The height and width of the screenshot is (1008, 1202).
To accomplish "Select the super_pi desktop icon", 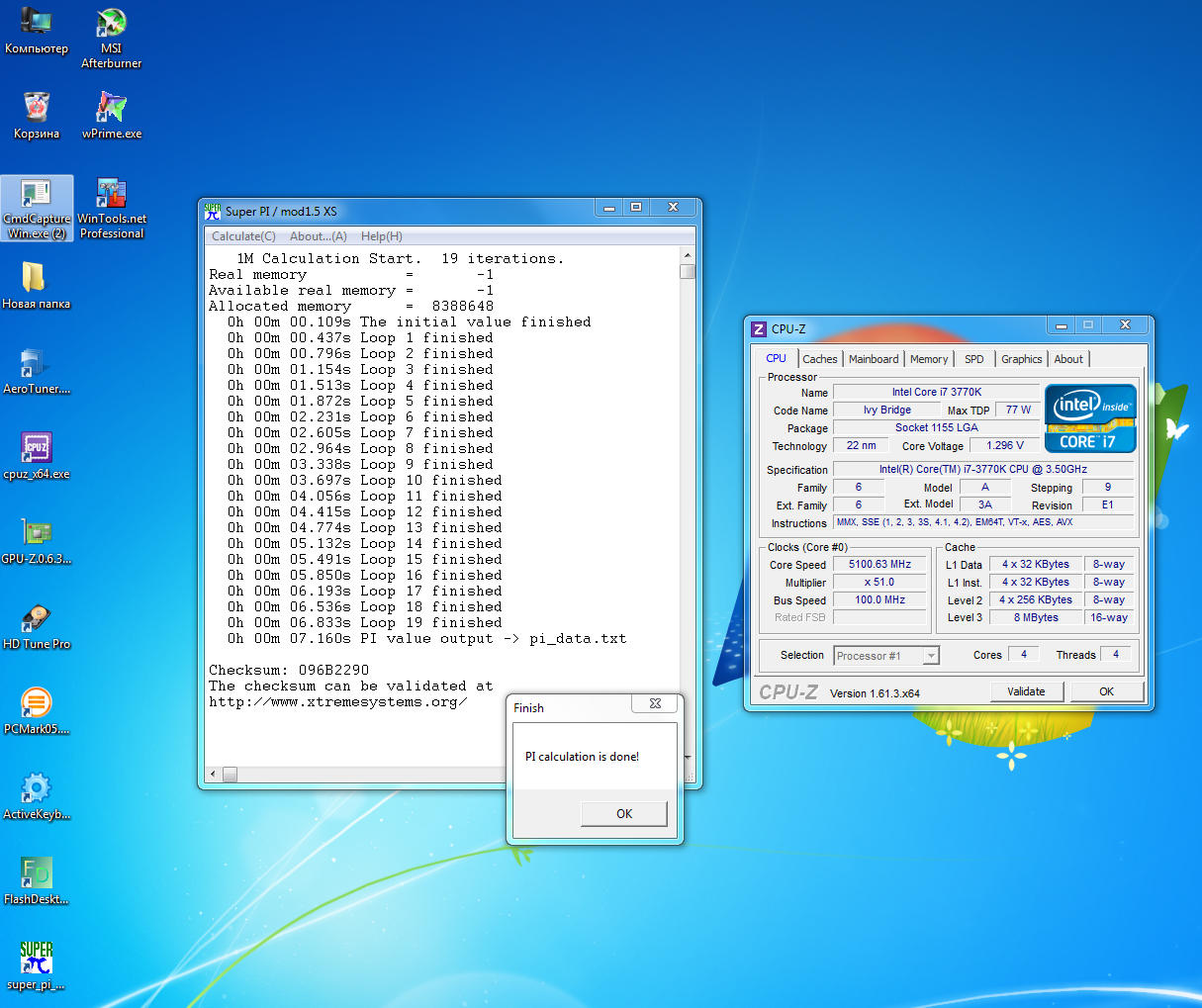I will (37, 966).
